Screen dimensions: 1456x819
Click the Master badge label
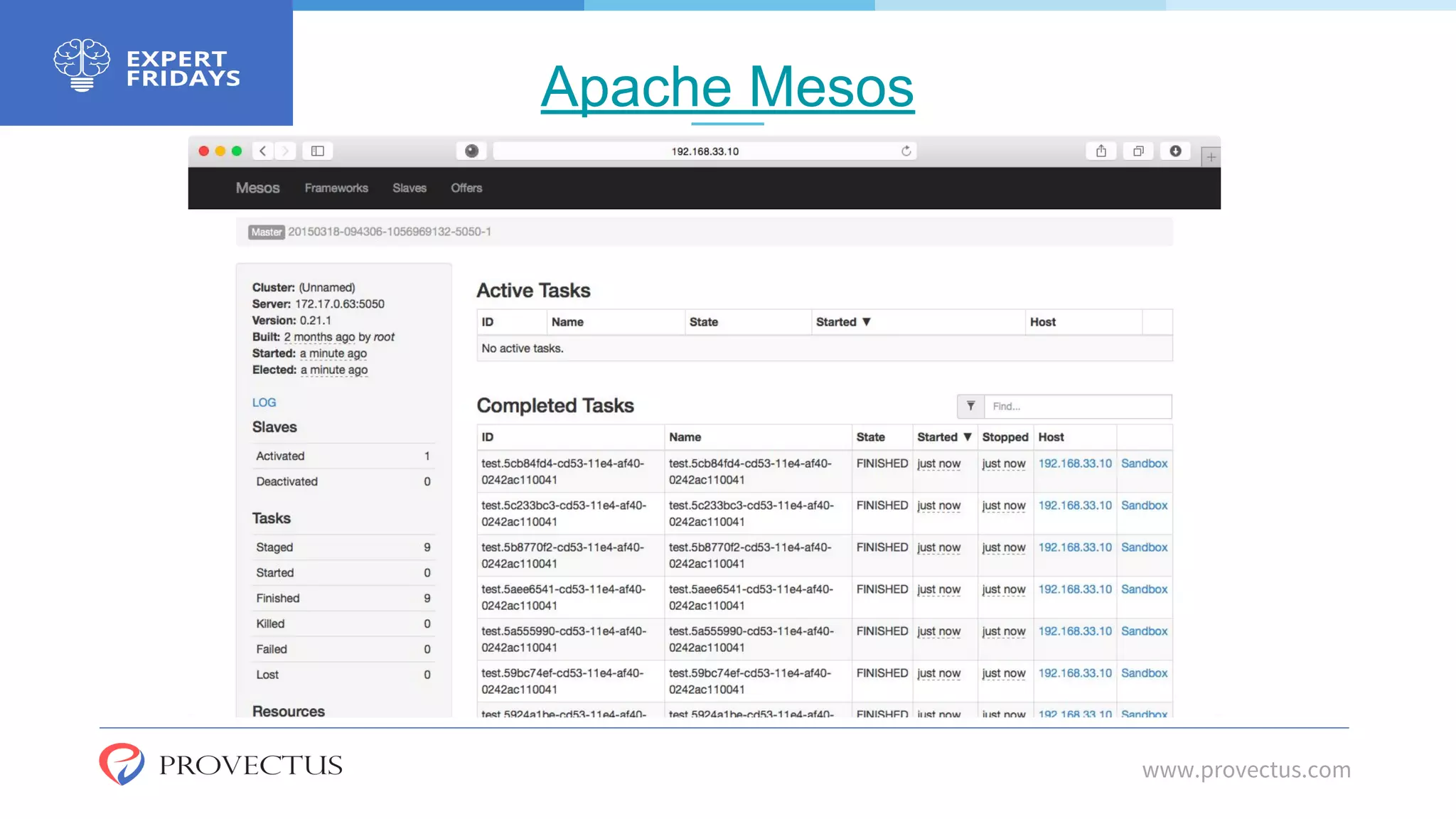267,232
